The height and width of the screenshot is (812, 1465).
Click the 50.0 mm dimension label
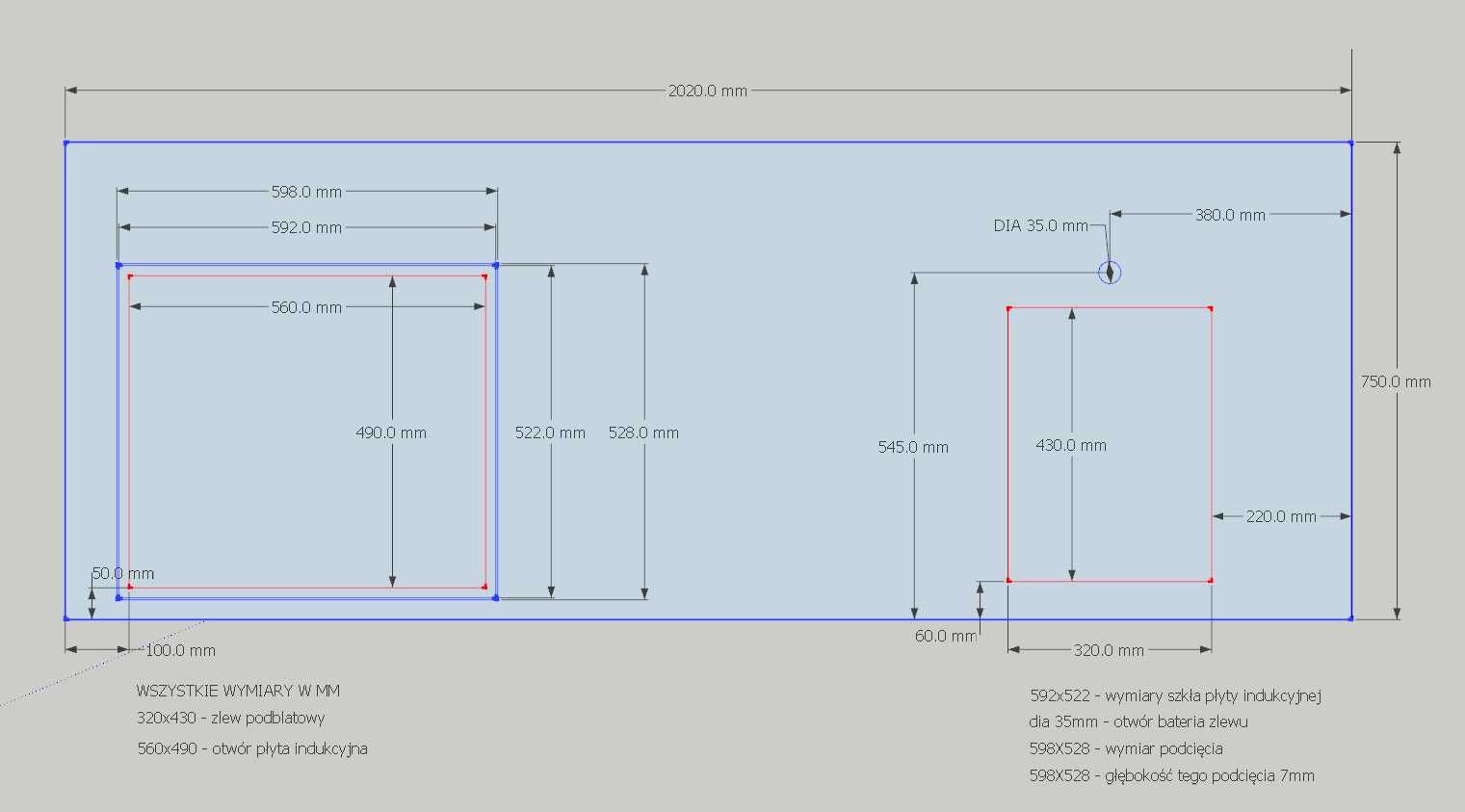123,573
